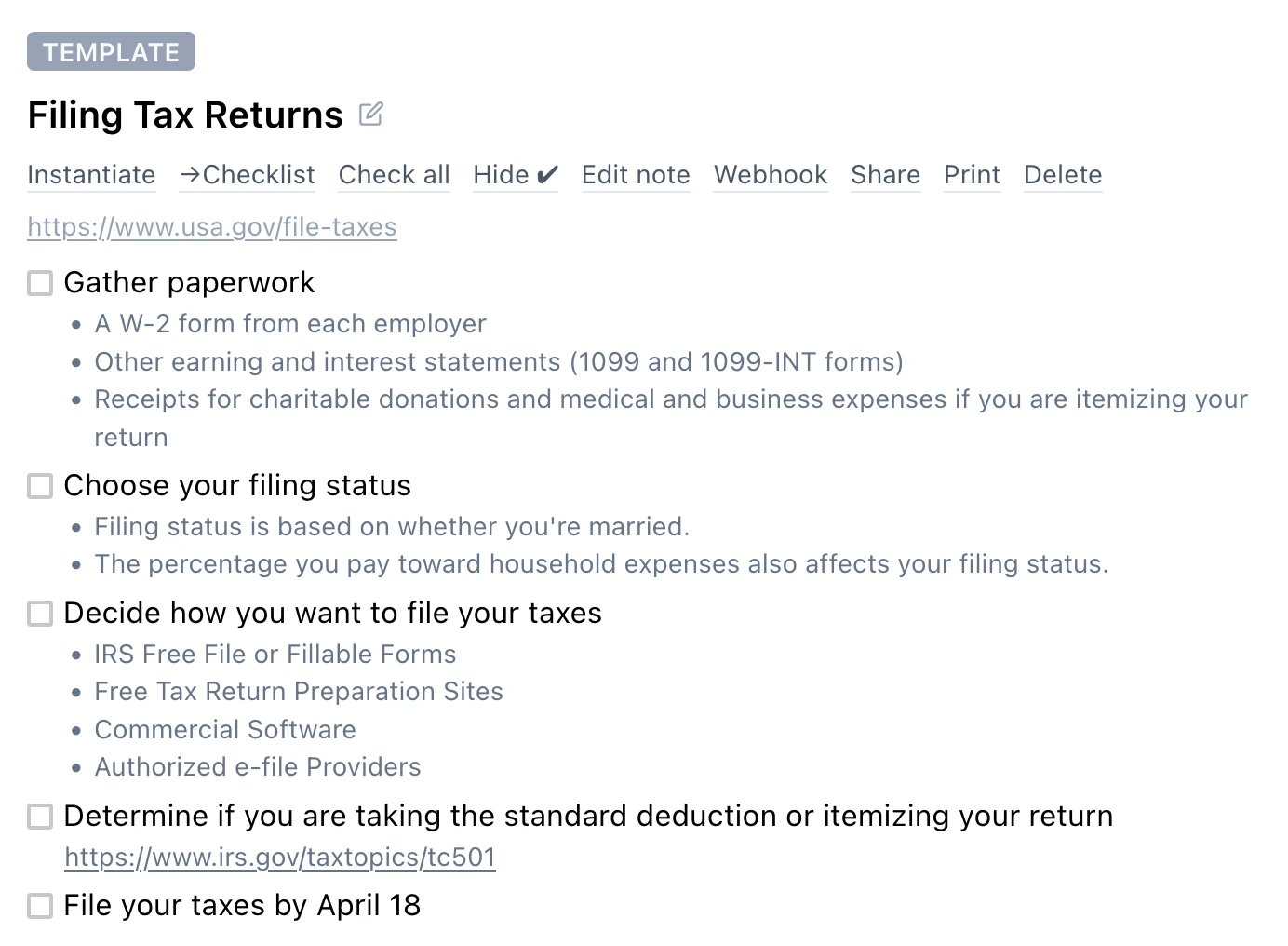Check the "Gather paperwork" checkbox

pyautogui.click(x=39, y=283)
